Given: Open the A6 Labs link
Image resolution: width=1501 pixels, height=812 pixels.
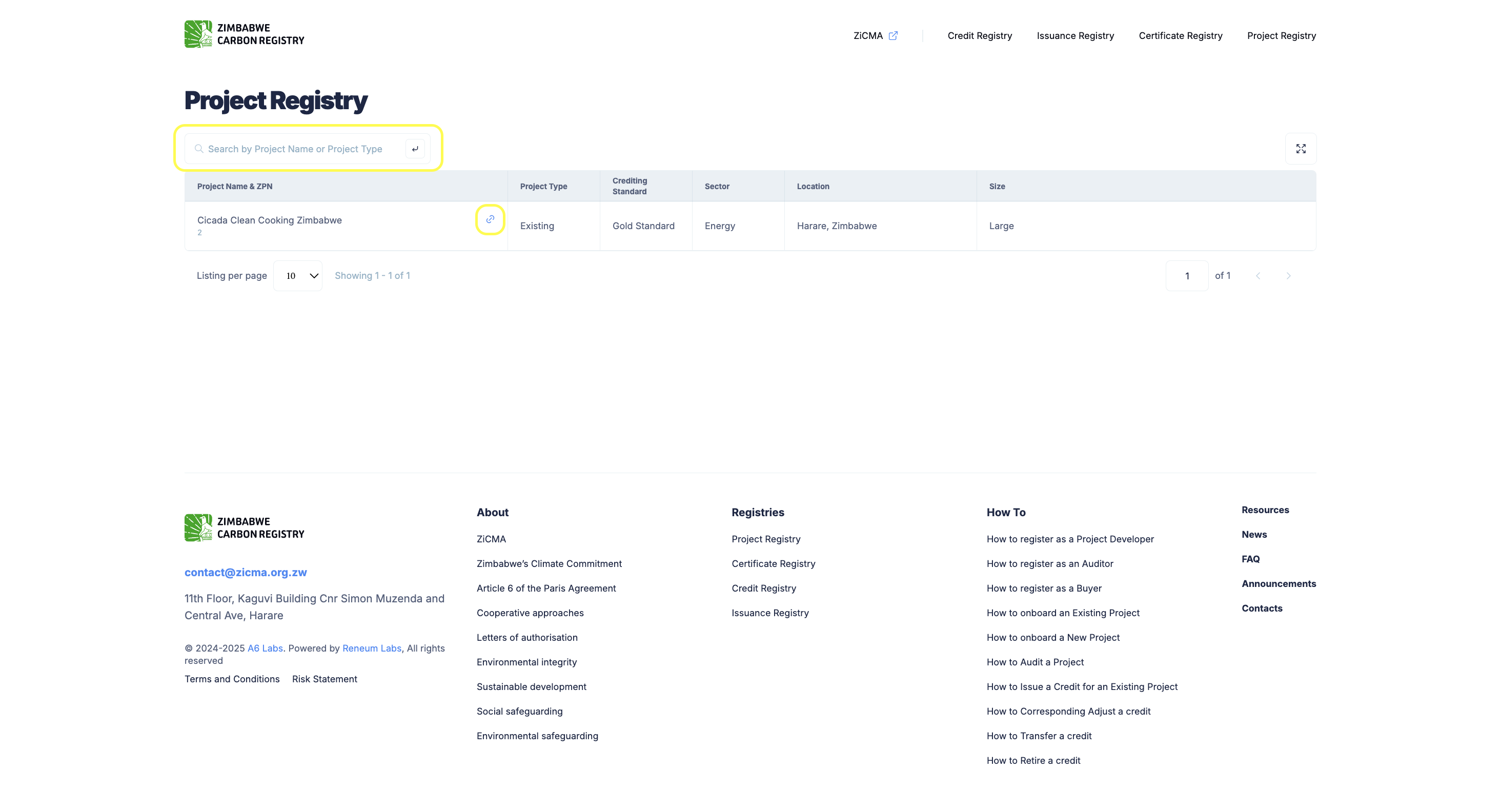Looking at the screenshot, I should [x=265, y=648].
